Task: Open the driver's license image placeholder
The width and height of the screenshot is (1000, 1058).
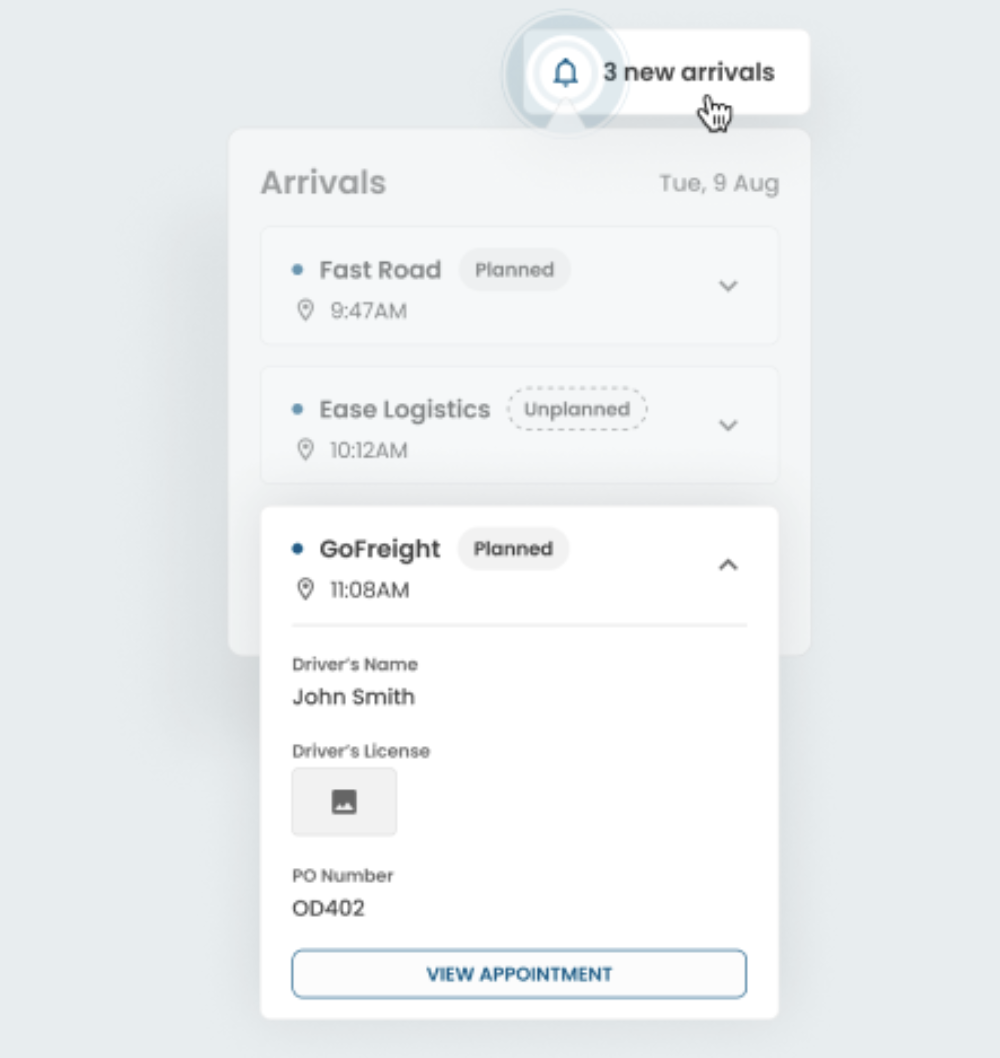Action: pyautogui.click(x=344, y=802)
